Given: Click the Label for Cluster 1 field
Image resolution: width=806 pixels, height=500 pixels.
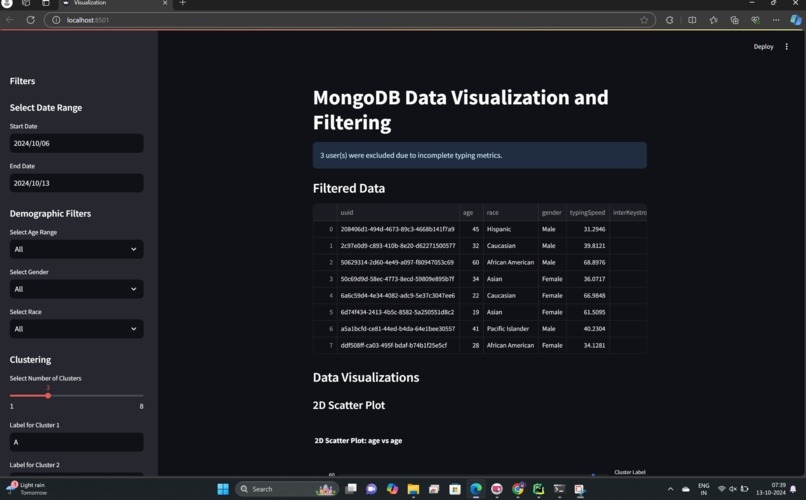Looking at the screenshot, I should (x=77, y=442).
